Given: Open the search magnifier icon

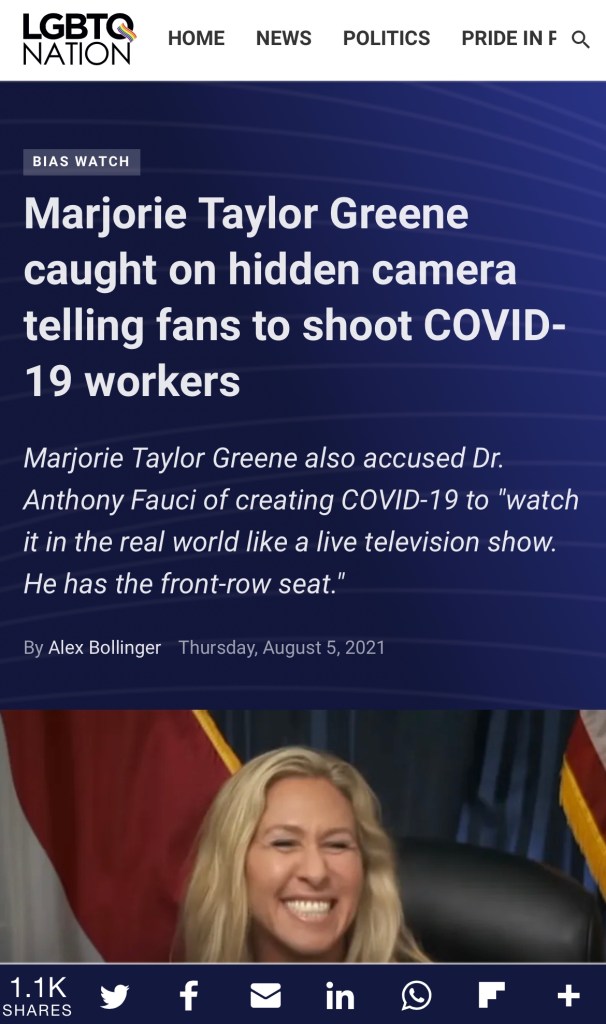Looking at the screenshot, I should [x=580, y=40].
